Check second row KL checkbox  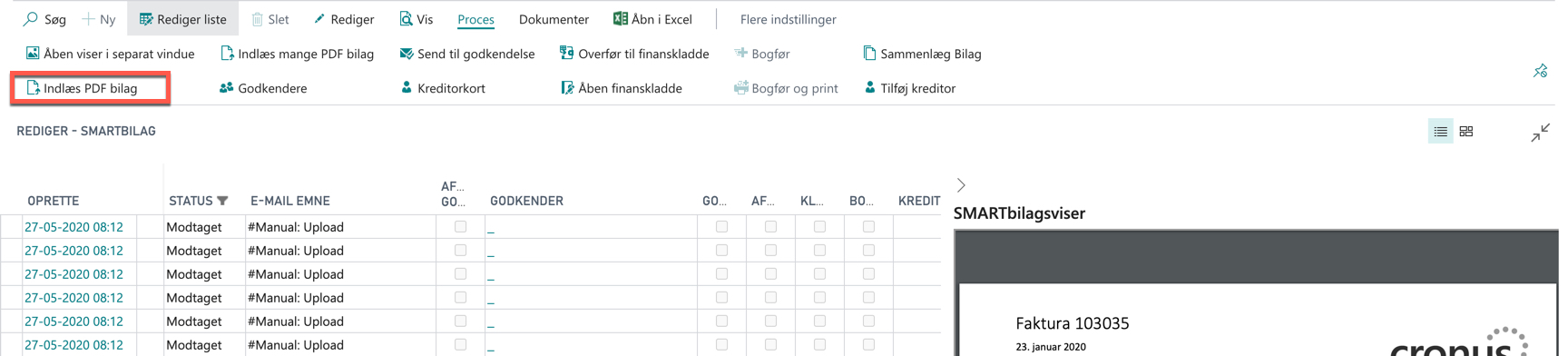coord(819,251)
